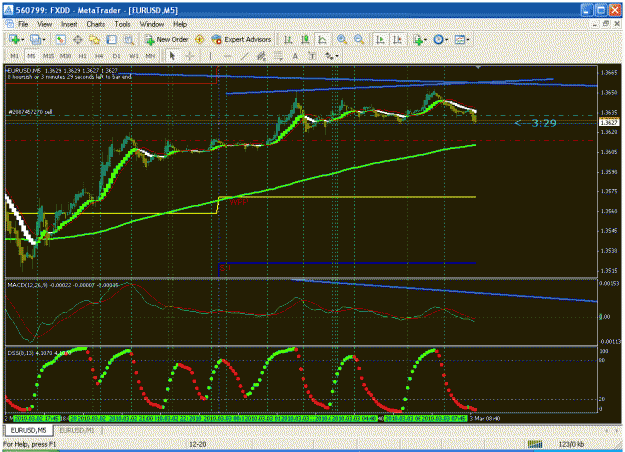This screenshot has width=625, height=452.
Task: Open the Navigator favorites icon
Action: (x=94, y=39)
